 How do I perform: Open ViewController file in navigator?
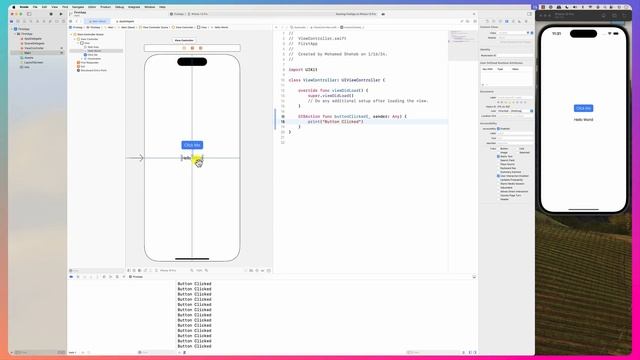point(33,48)
